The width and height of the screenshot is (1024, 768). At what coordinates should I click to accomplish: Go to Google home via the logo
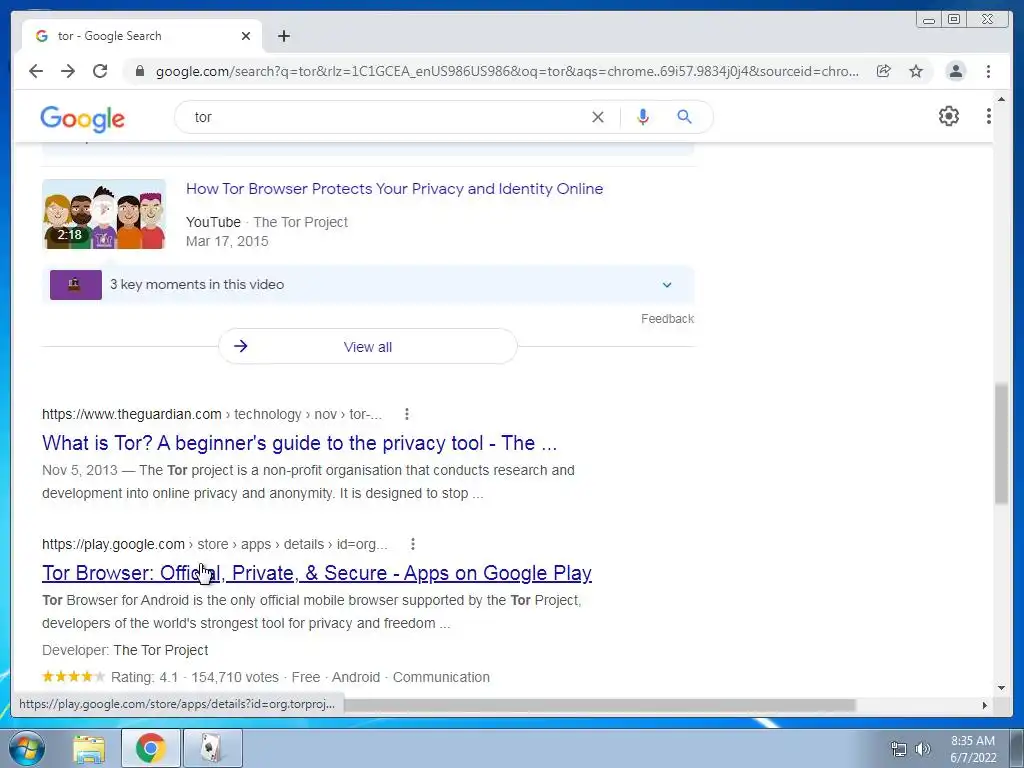coord(82,118)
